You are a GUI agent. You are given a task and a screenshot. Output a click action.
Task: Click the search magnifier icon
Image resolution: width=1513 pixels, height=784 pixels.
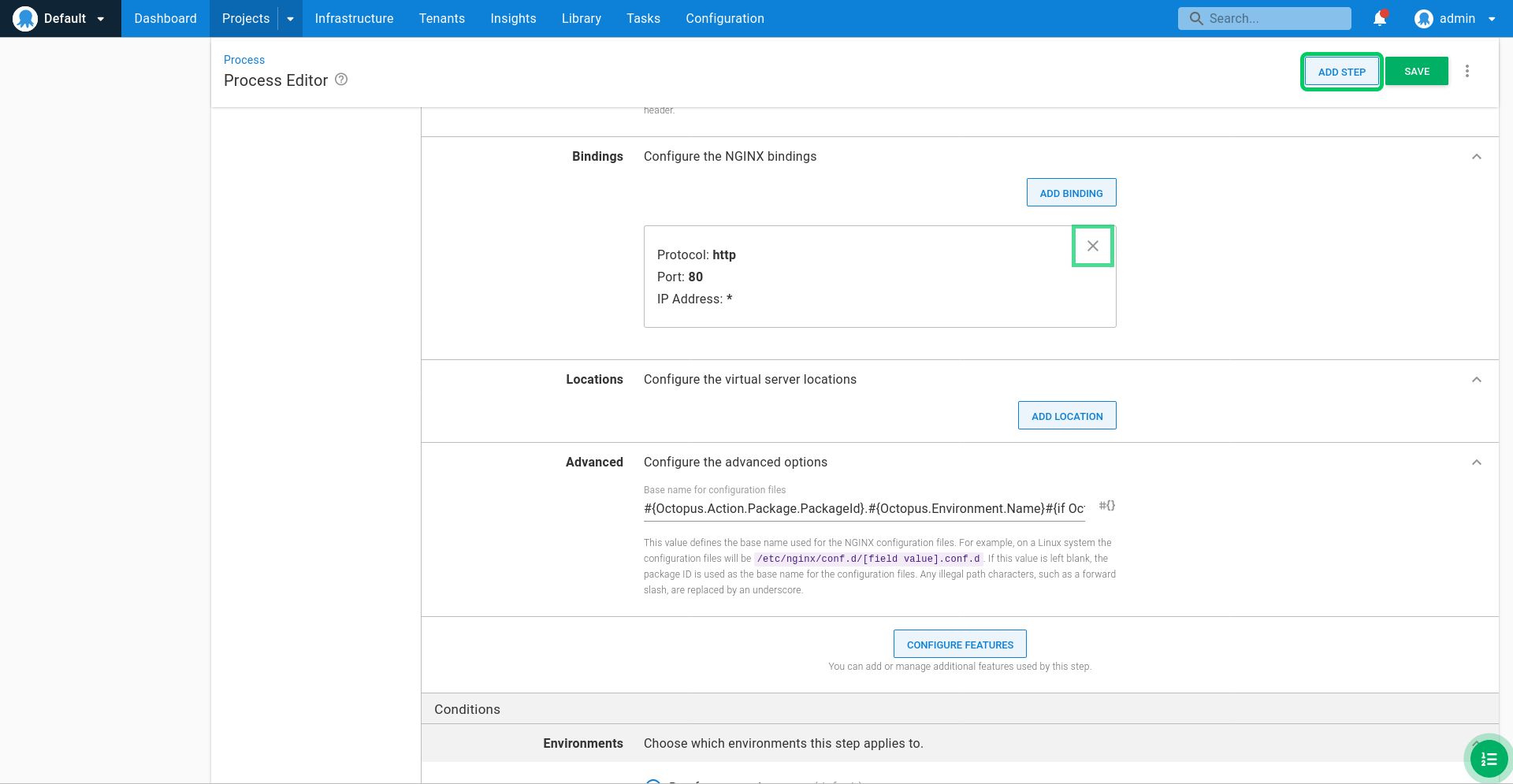click(x=1196, y=18)
